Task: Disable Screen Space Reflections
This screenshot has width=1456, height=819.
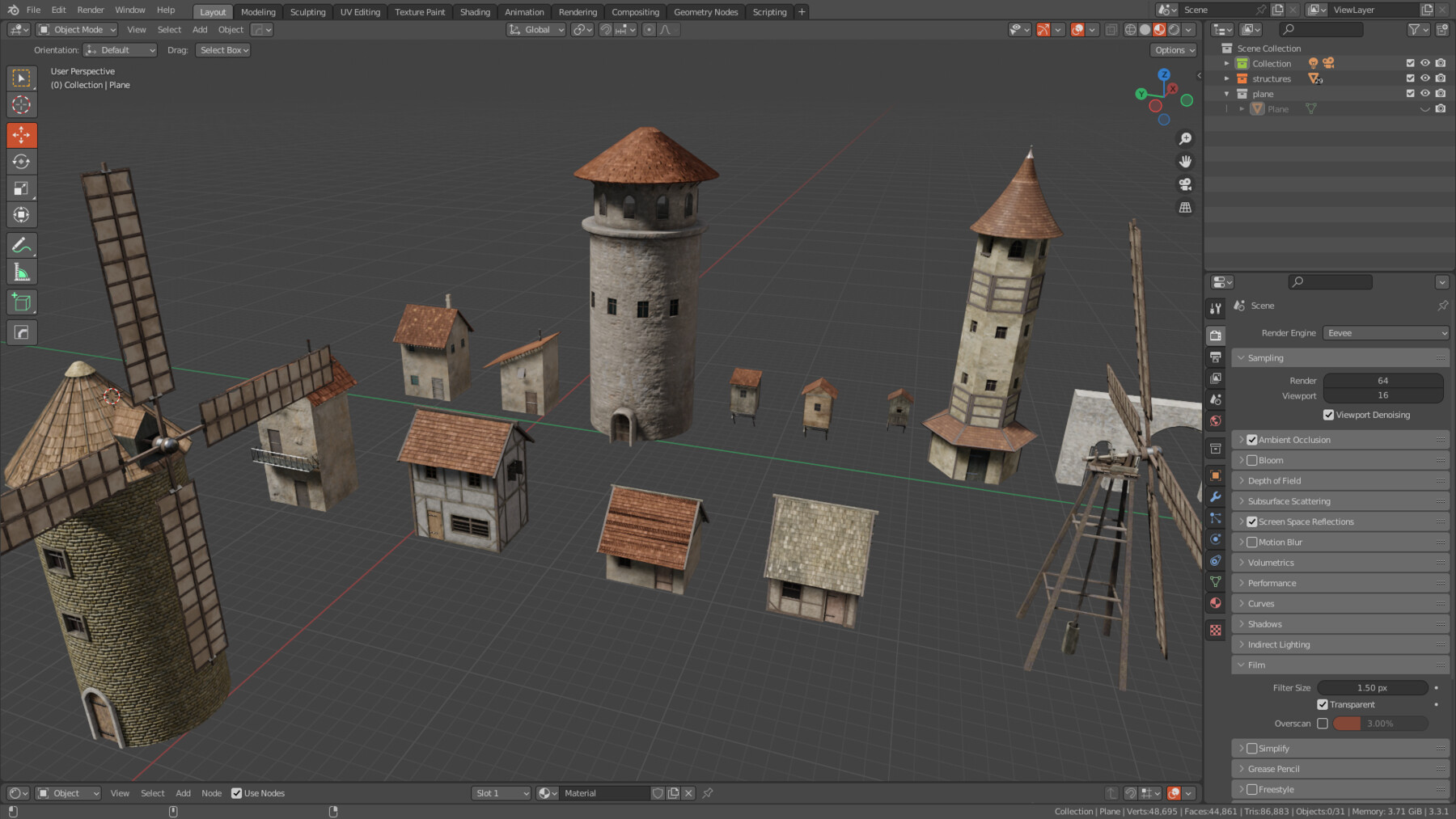Action: pyautogui.click(x=1252, y=521)
